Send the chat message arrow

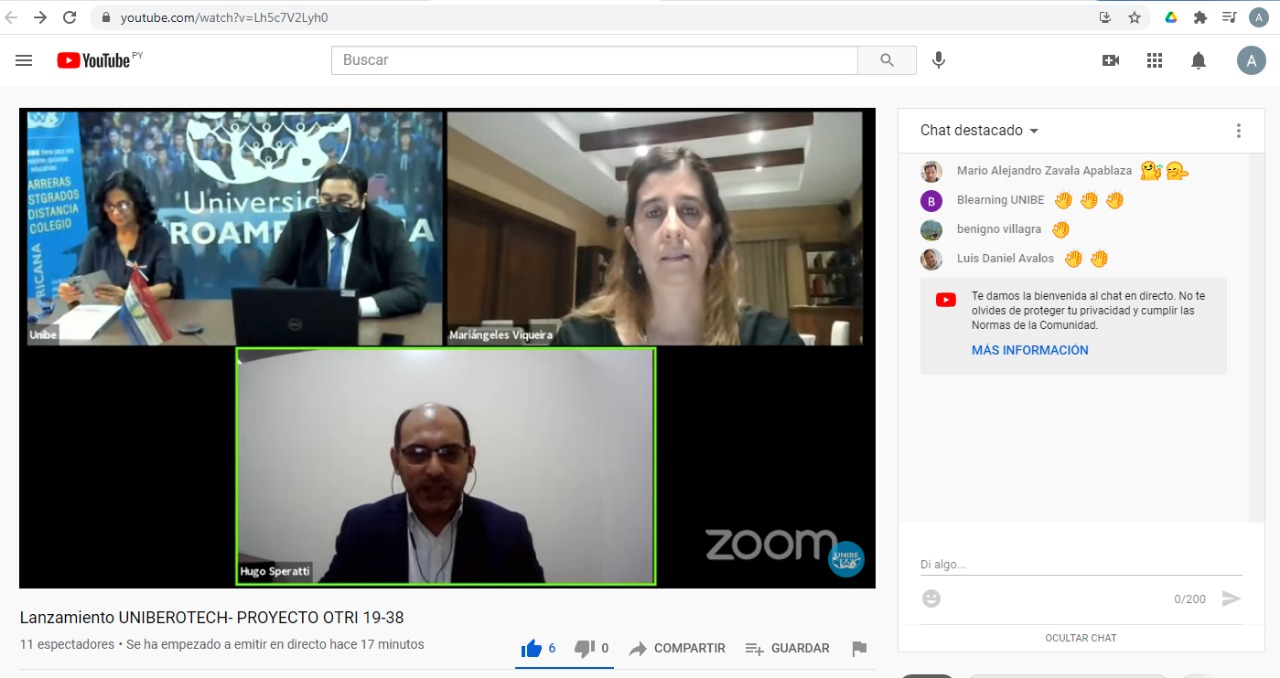(x=1231, y=599)
